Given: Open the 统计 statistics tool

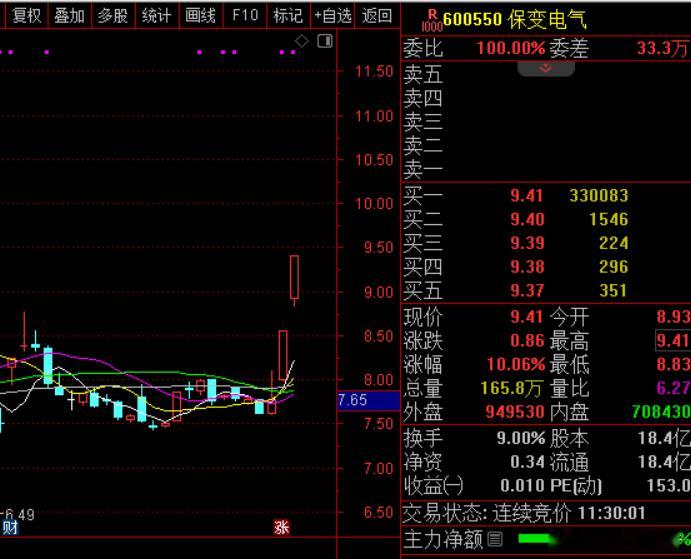Looking at the screenshot, I should click(156, 16).
